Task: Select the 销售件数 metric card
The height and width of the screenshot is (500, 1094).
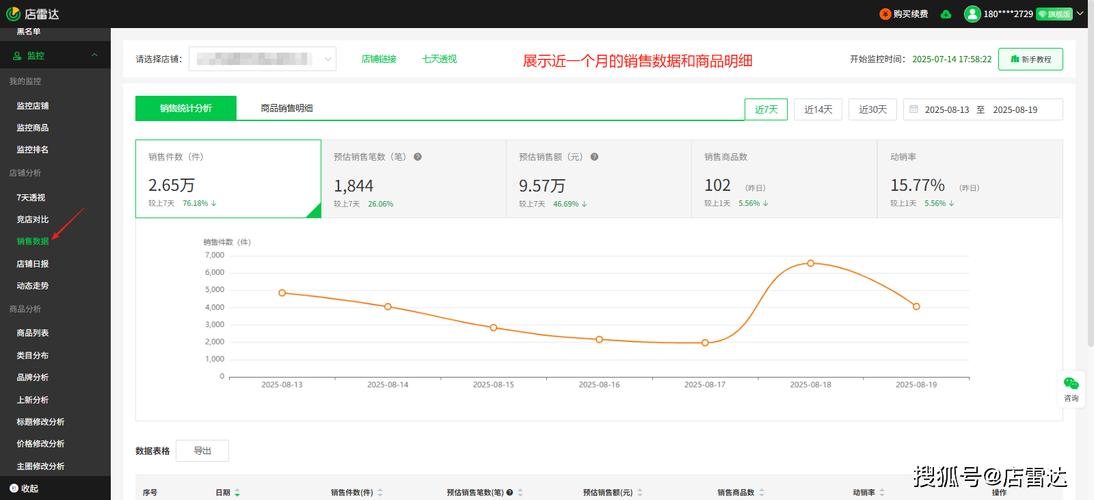Action: click(228, 179)
